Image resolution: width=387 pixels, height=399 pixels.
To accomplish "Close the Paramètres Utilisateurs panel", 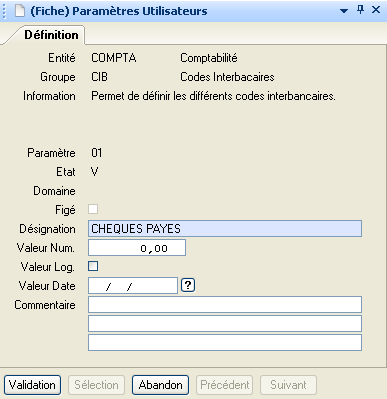I will click(x=376, y=10).
